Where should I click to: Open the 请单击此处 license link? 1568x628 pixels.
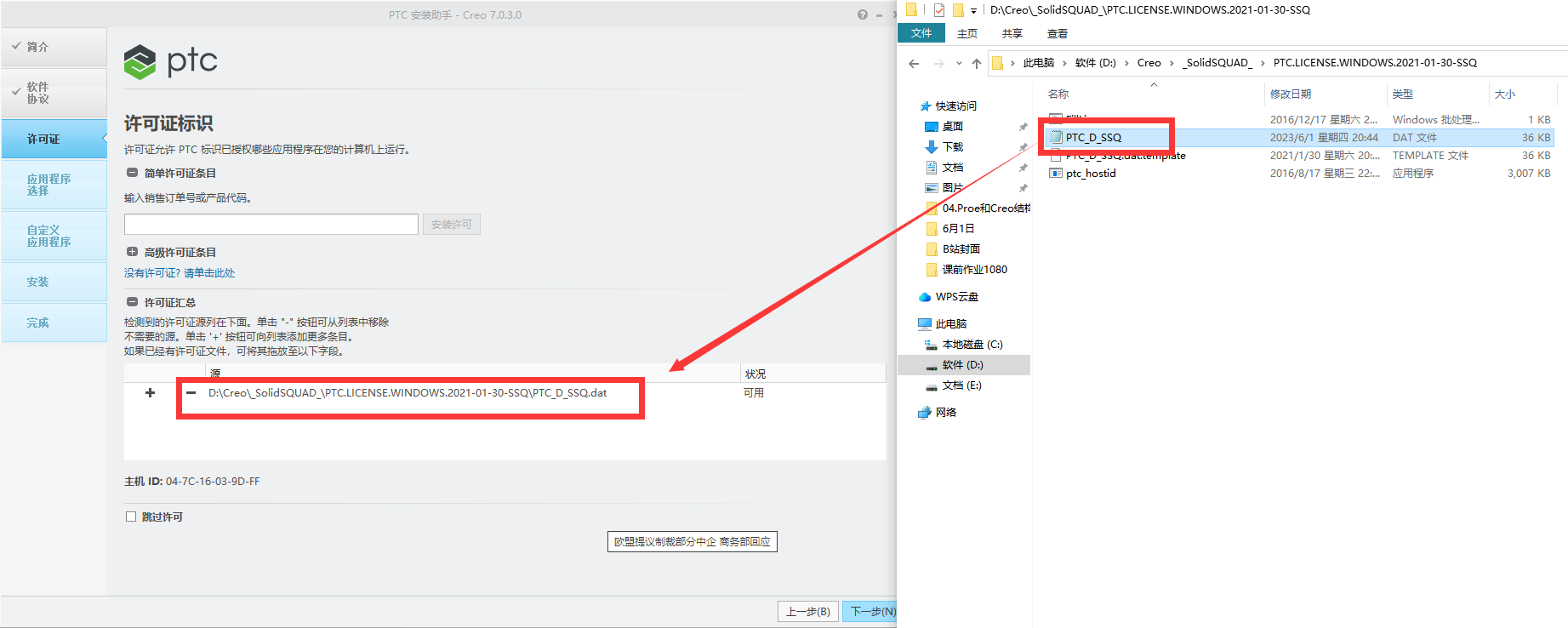click(x=209, y=273)
